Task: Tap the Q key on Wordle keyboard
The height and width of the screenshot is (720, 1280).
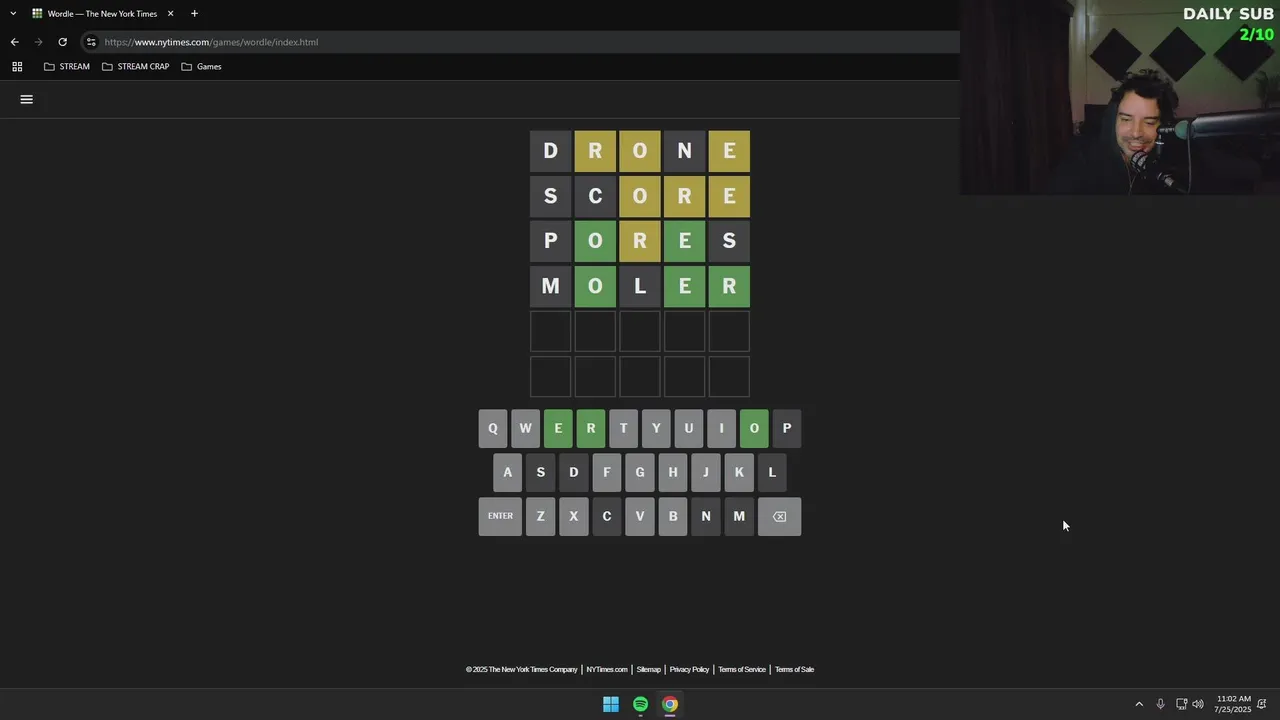Action: click(x=492, y=428)
